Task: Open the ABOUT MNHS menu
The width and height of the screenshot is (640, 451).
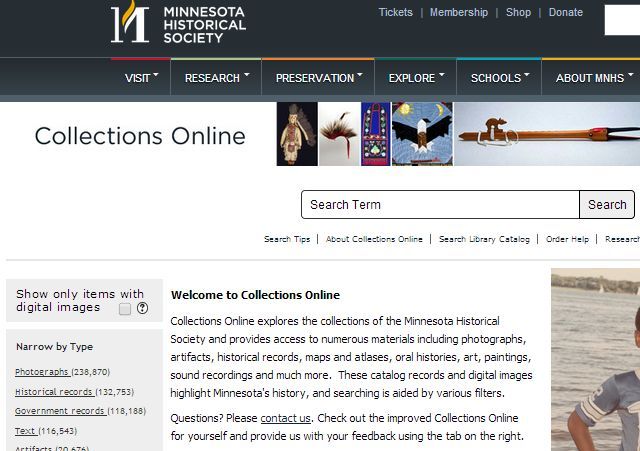Action: point(591,78)
